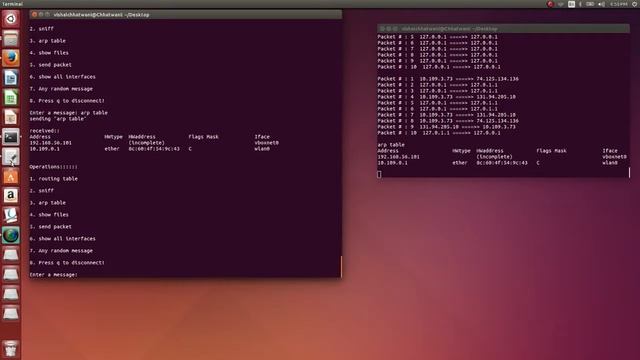Open the battery indicator menu
Screen dimensions: 640x360
pos(590,4)
